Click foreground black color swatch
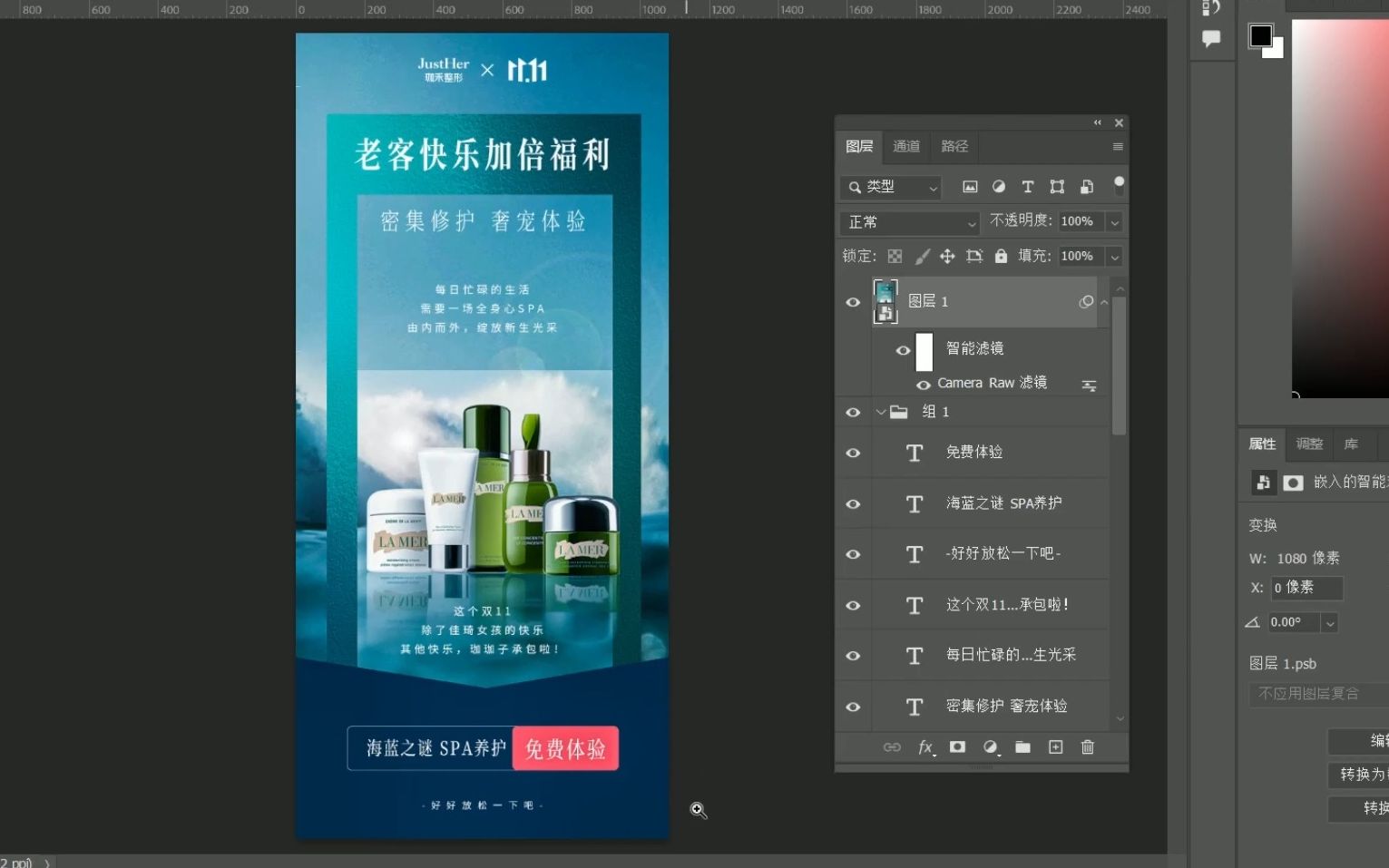Screen dimensions: 1389x868 pos(1260,35)
